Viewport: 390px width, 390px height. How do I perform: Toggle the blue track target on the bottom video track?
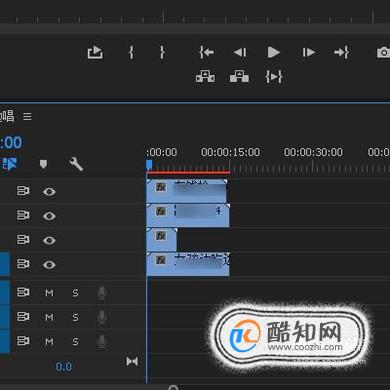(5, 265)
